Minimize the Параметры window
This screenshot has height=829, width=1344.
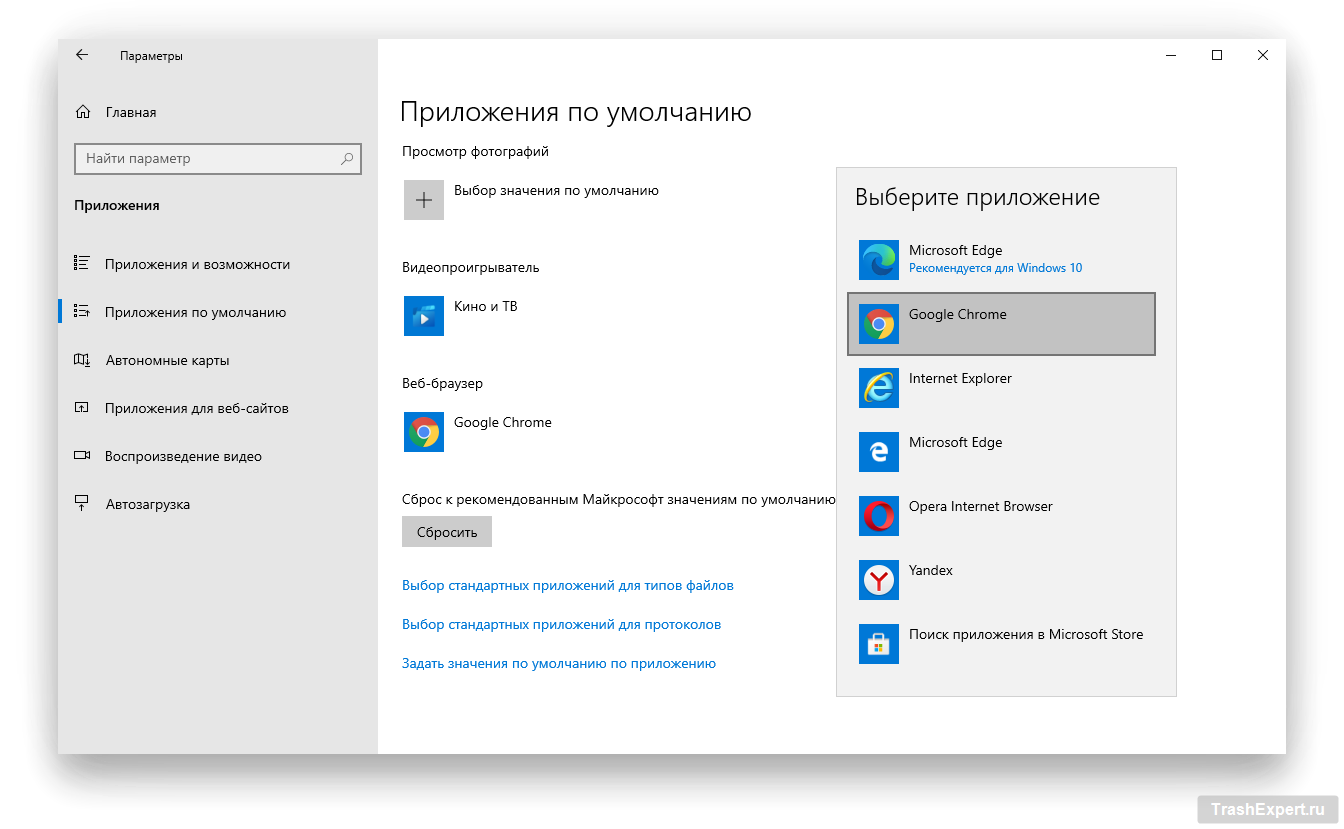click(x=1171, y=56)
